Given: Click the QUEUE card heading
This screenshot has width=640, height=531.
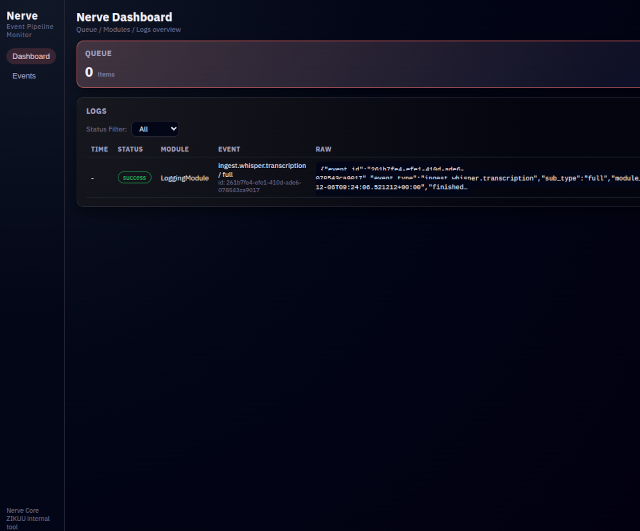Looking at the screenshot, I should pyautogui.click(x=98, y=53).
